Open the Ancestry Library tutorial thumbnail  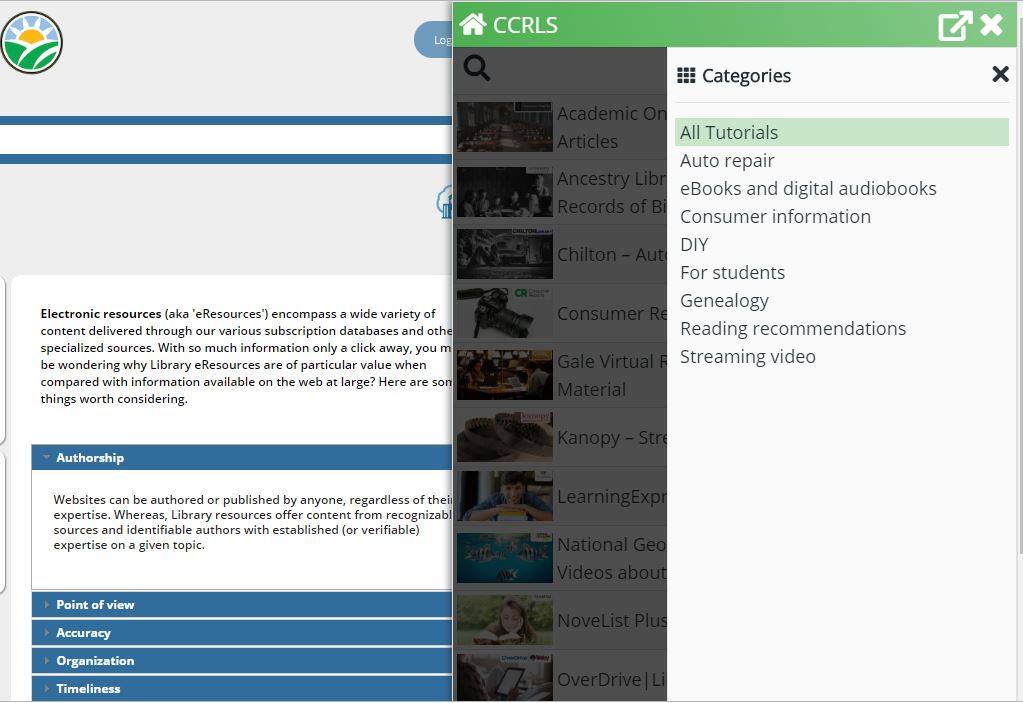coord(505,192)
